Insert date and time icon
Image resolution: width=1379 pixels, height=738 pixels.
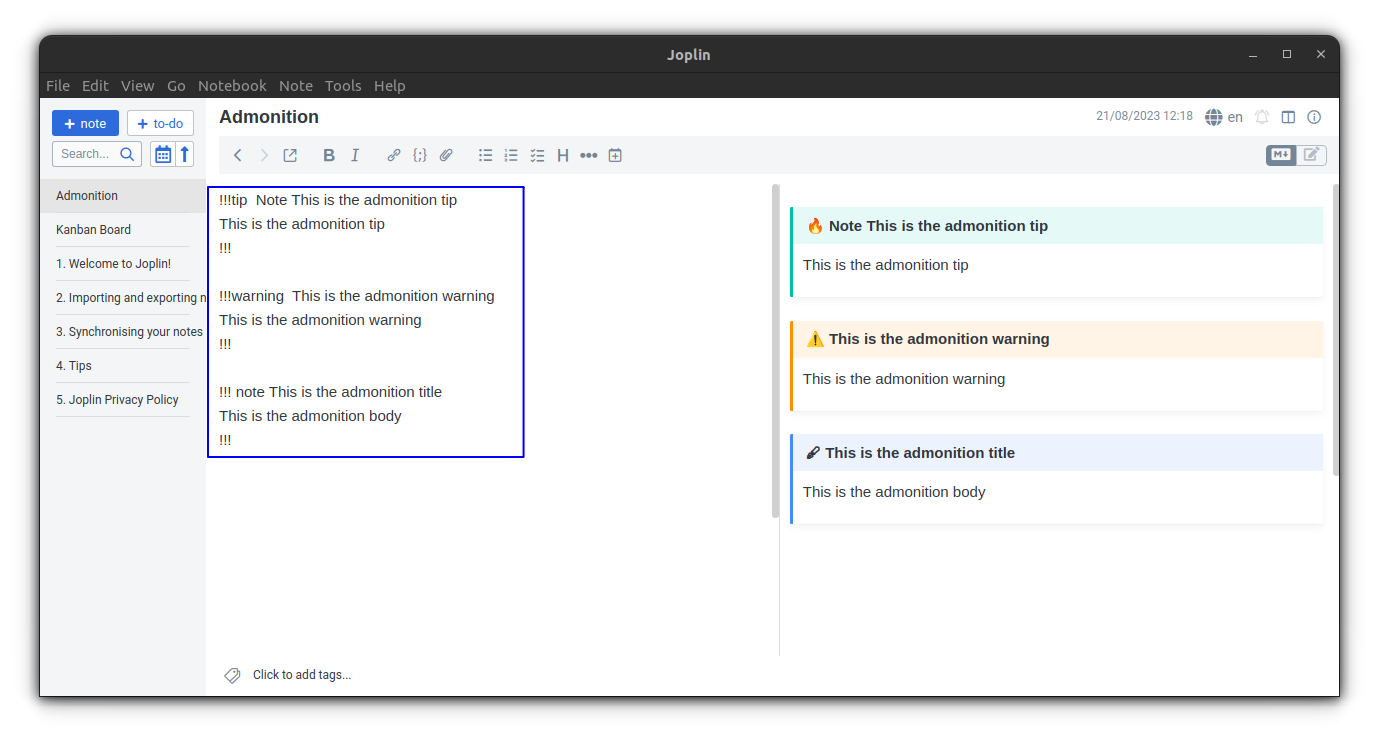(615, 155)
